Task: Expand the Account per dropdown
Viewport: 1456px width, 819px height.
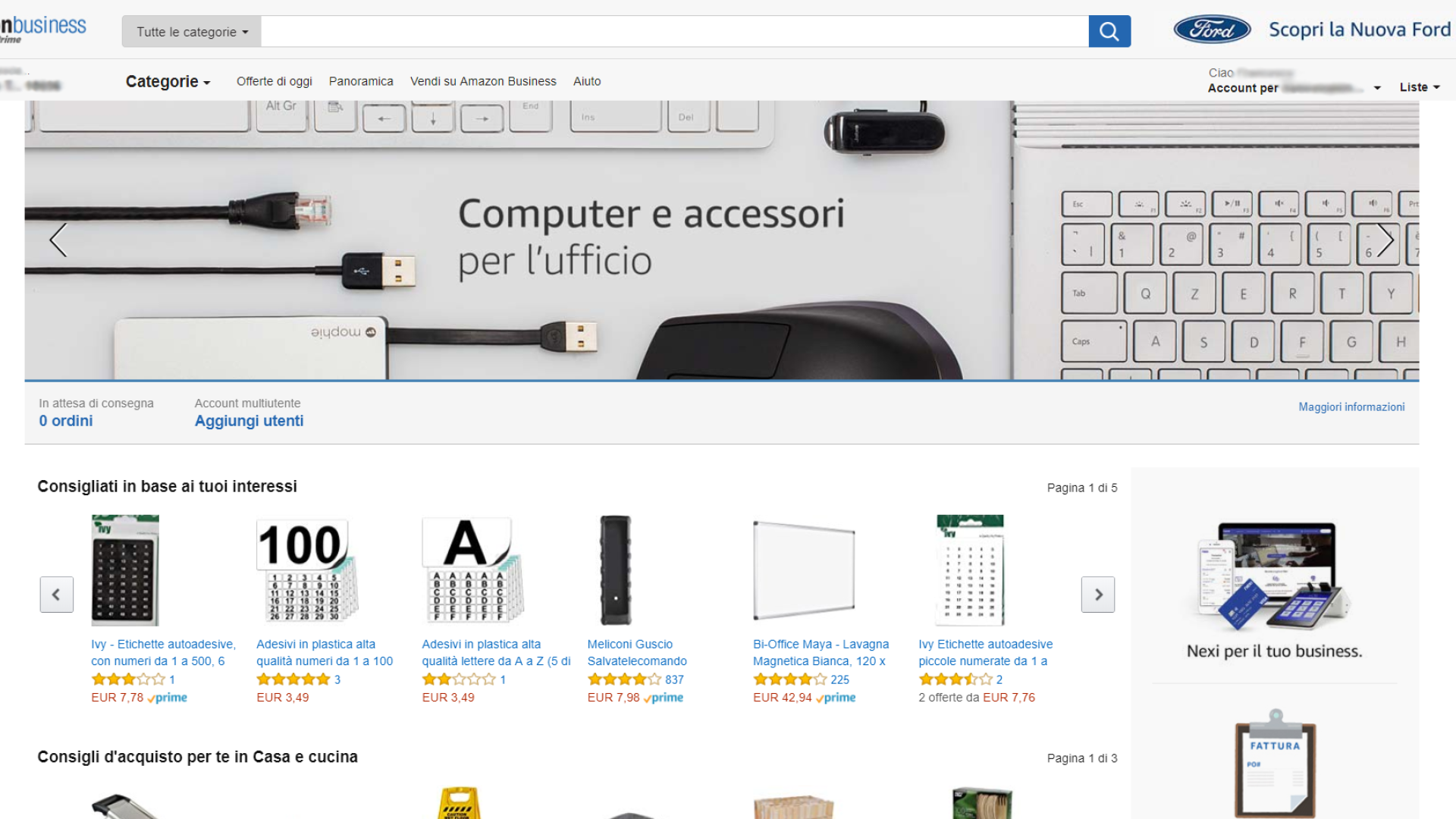Action: pos(1294,88)
